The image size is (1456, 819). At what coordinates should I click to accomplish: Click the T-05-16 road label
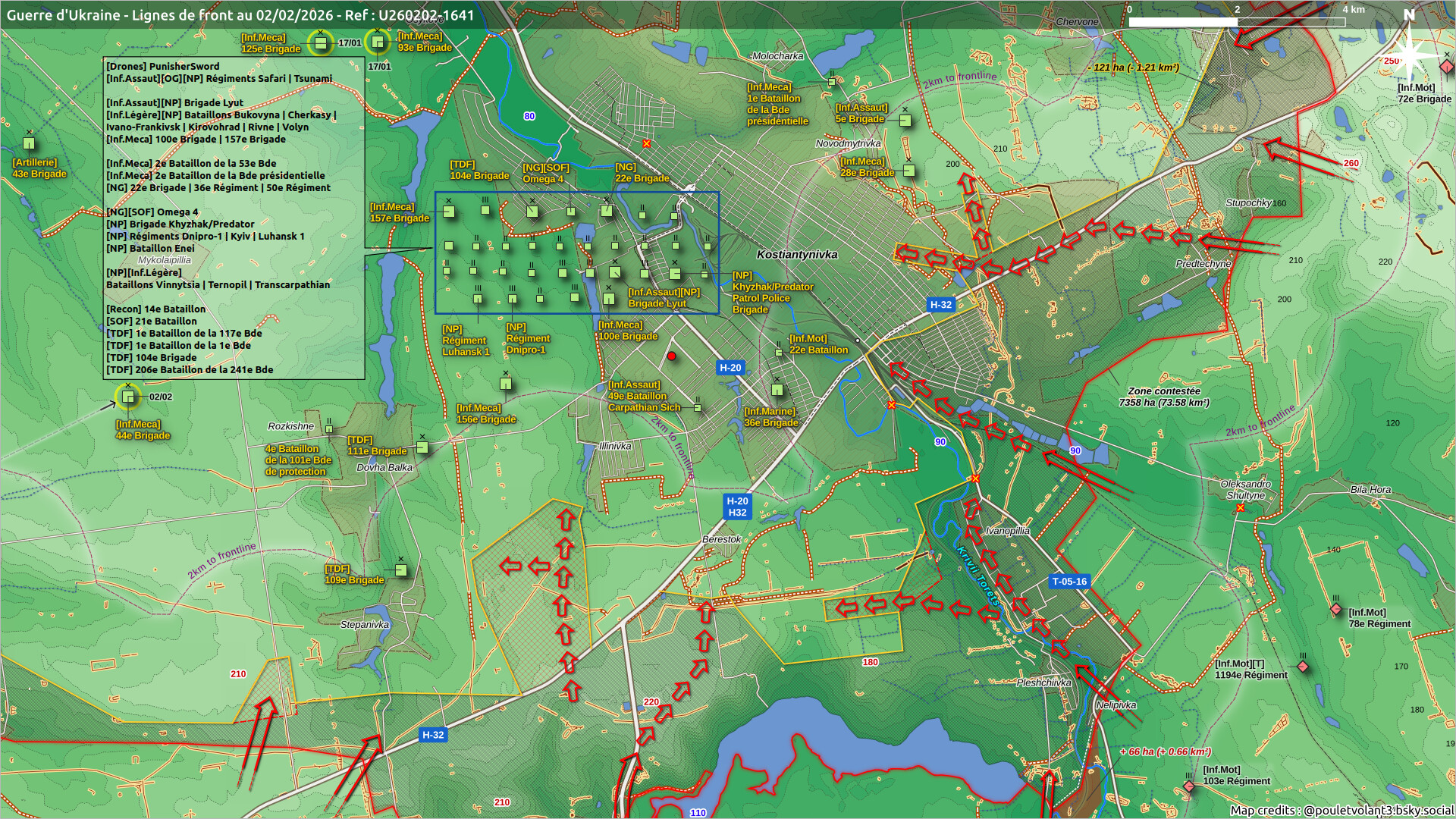tap(1069, 582)
